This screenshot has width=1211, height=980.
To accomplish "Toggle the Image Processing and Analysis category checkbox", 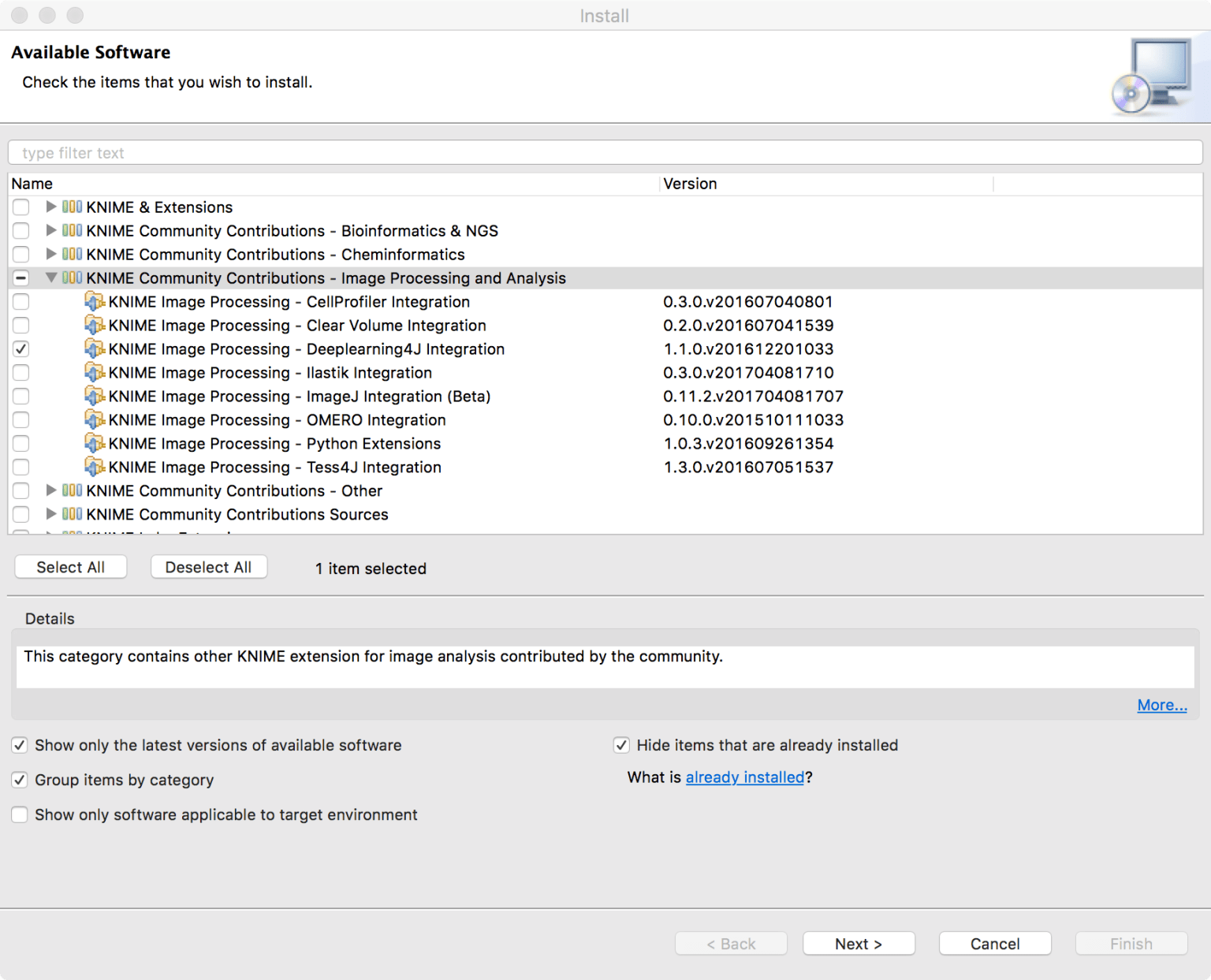I will [x=21, y=278].
